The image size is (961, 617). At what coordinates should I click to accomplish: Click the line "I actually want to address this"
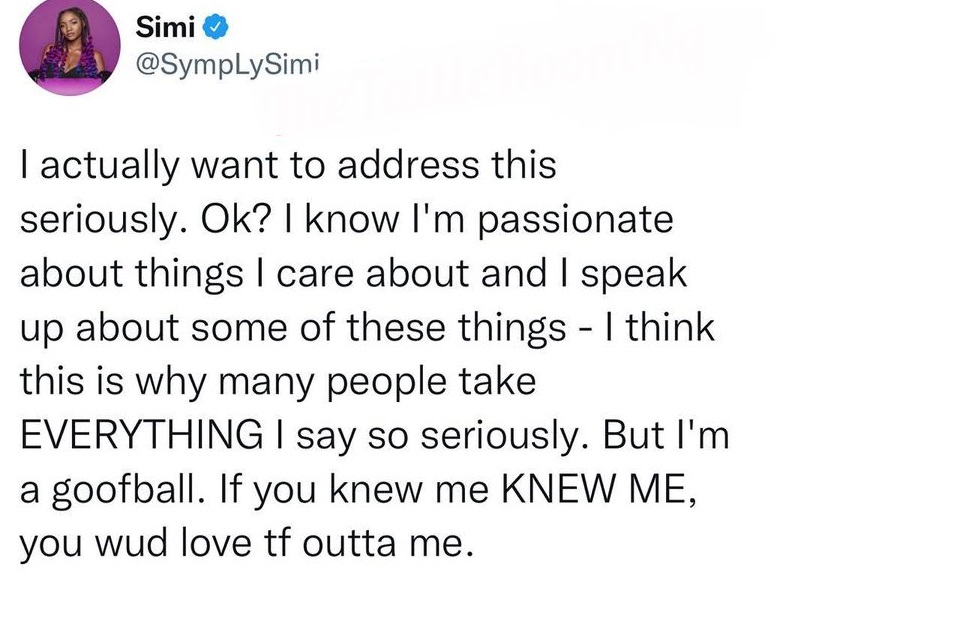point(288,166)
